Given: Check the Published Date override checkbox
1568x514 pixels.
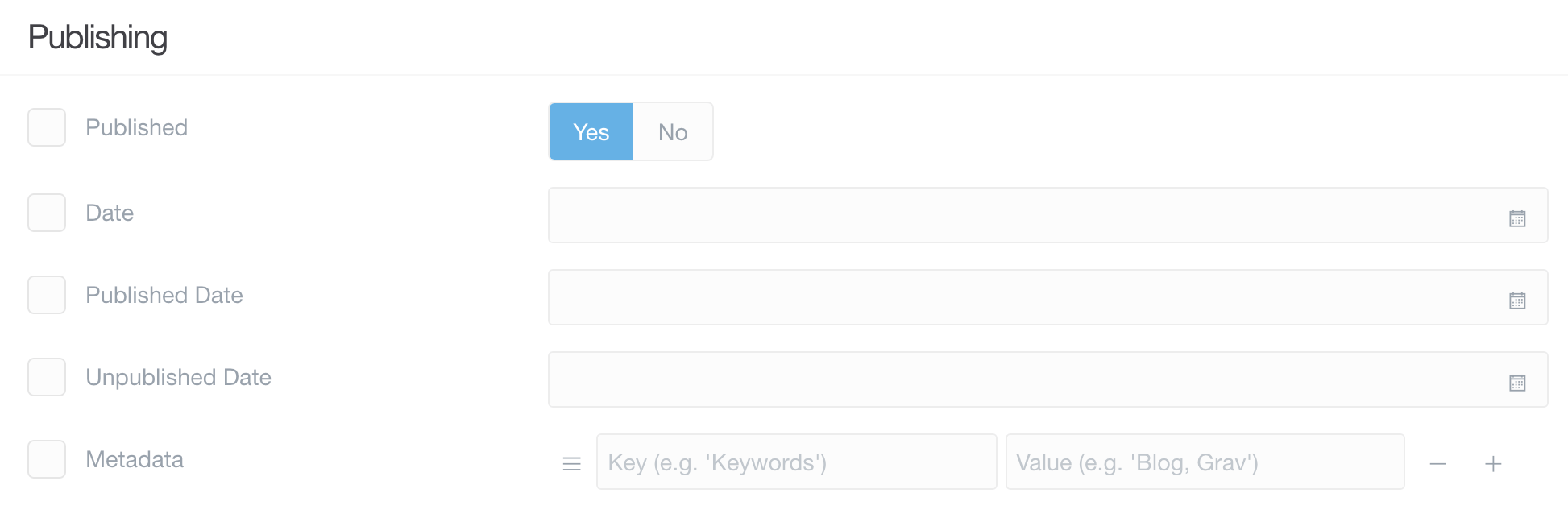Looking at the screenshot, I should 46,295.
